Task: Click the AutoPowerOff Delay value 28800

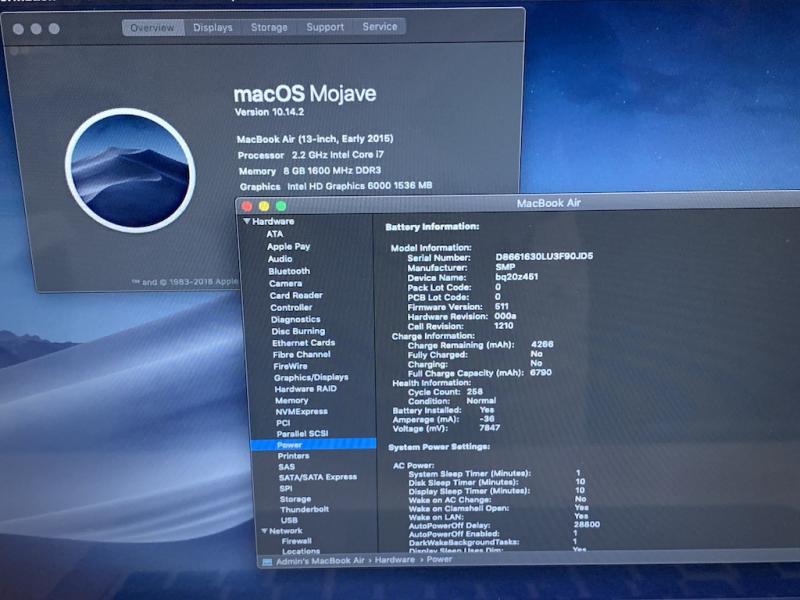Action: (587, 524)
